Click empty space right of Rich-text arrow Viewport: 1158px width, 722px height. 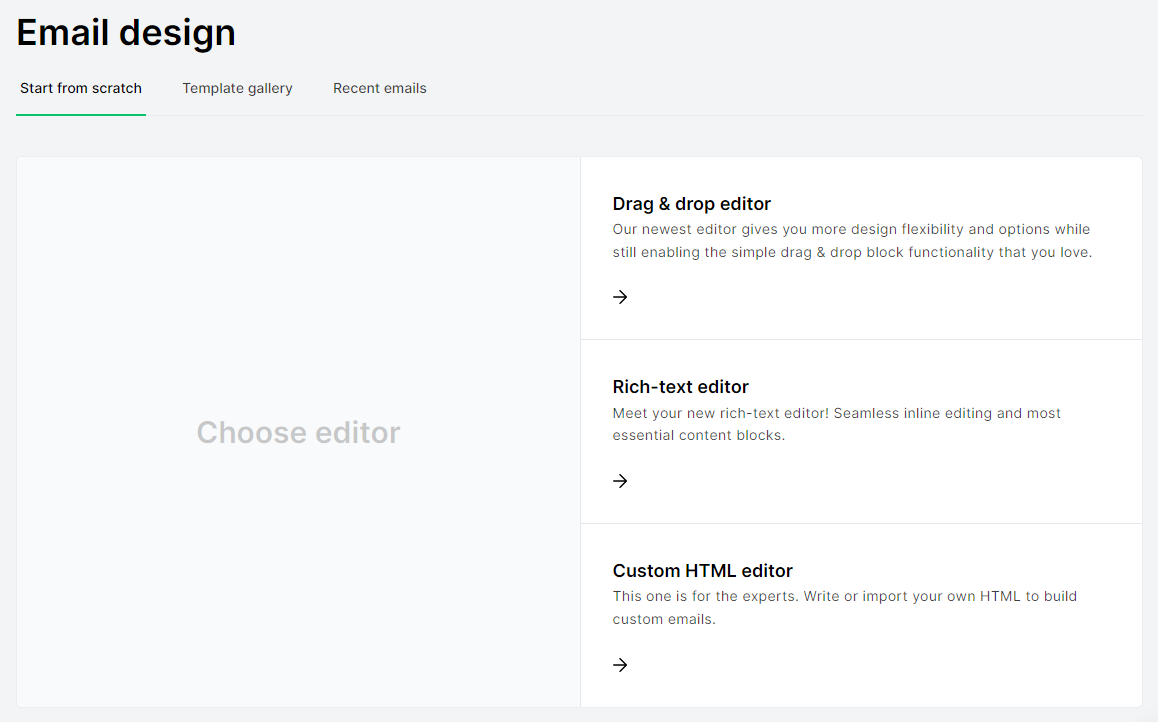[x=860, y=481]
